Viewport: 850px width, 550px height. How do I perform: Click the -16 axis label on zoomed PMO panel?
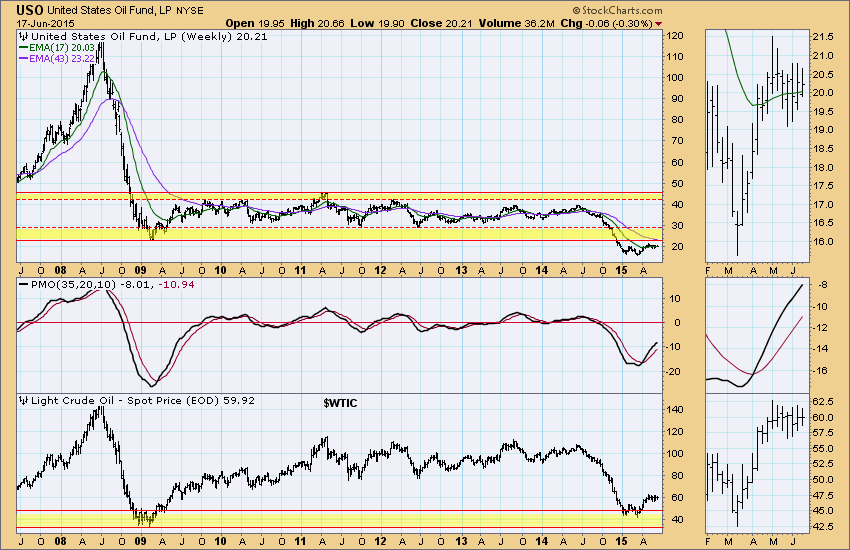tap(820, 371)
